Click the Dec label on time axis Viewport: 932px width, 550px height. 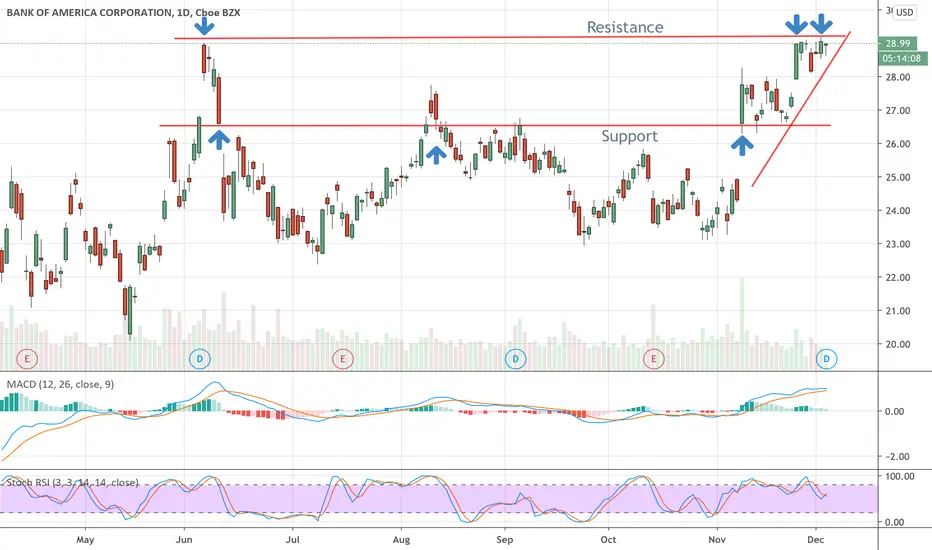[x=816, y=540]
